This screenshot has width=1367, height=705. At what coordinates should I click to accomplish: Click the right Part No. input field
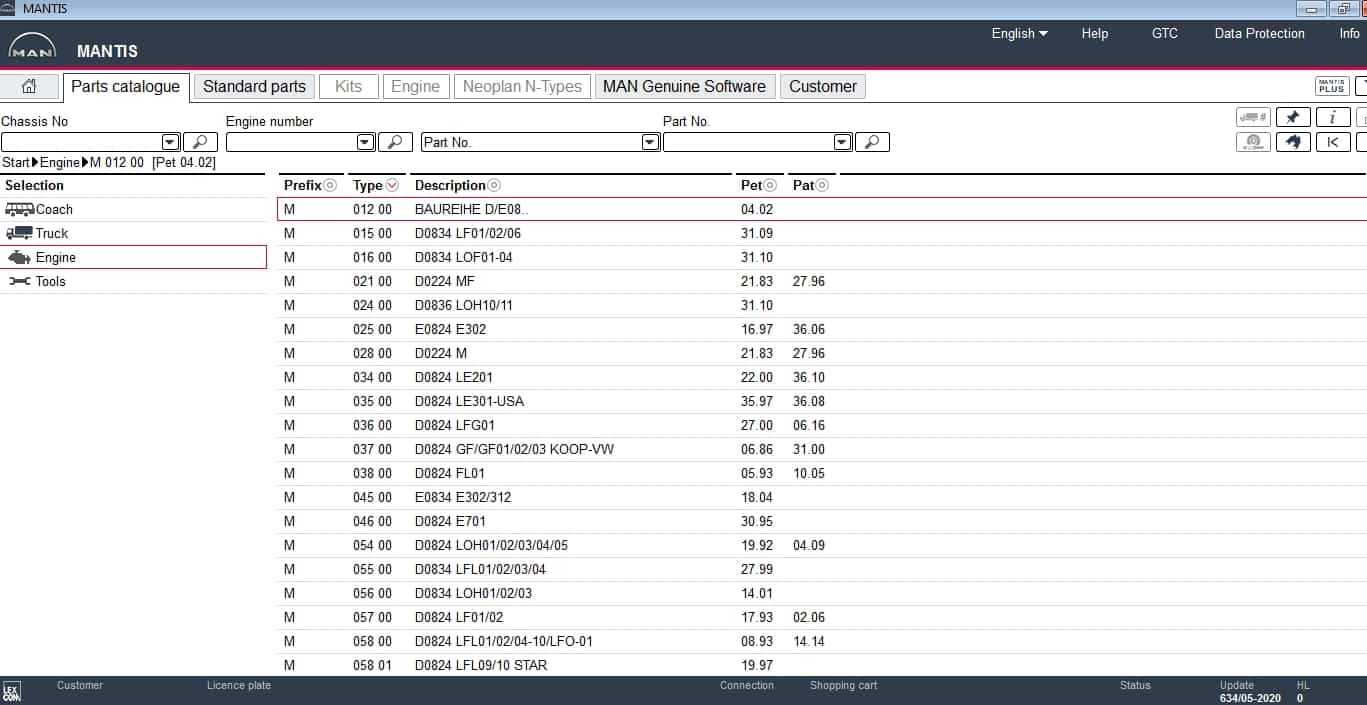748,142
